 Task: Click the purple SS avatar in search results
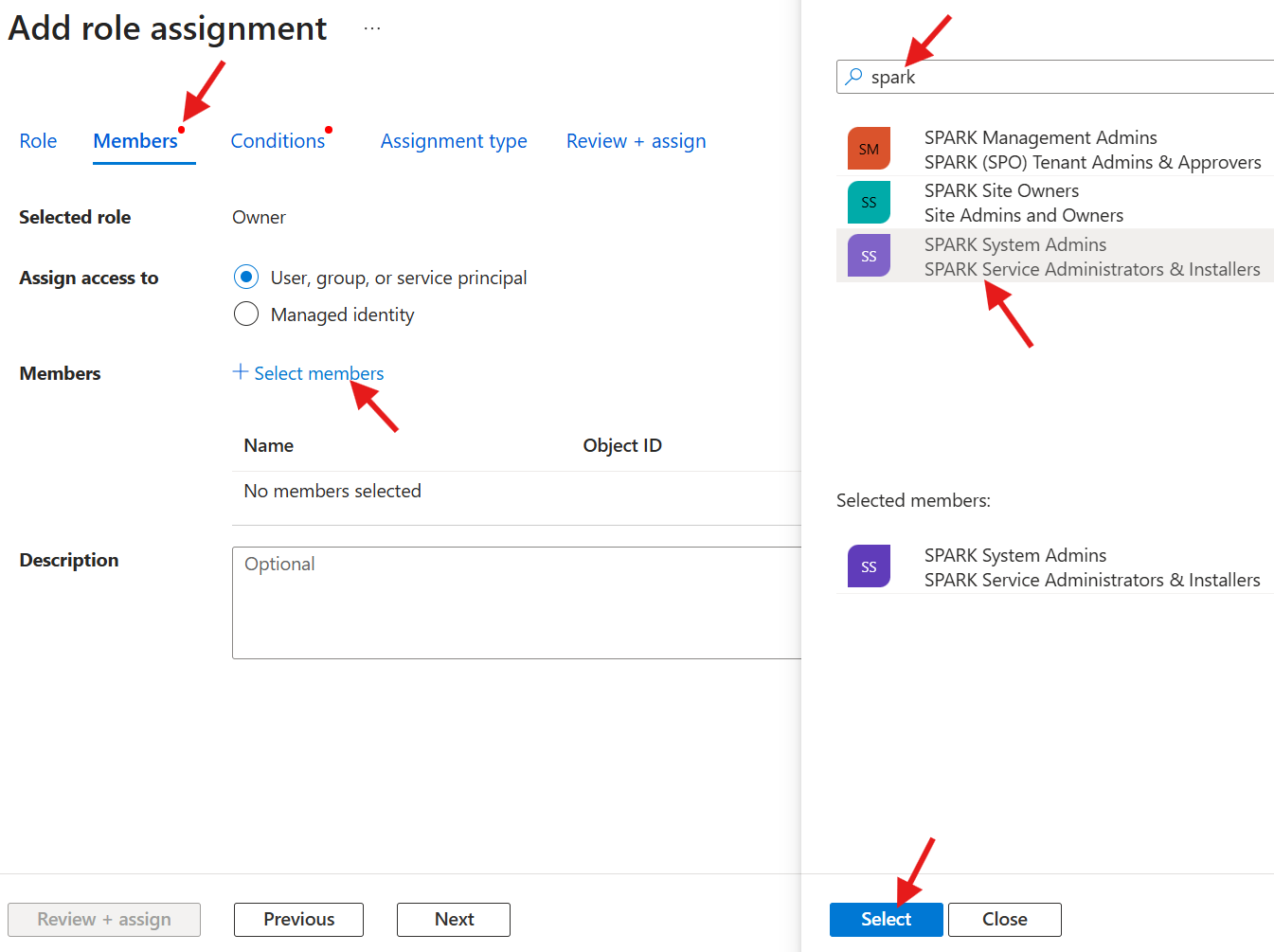tap(869, 256)
